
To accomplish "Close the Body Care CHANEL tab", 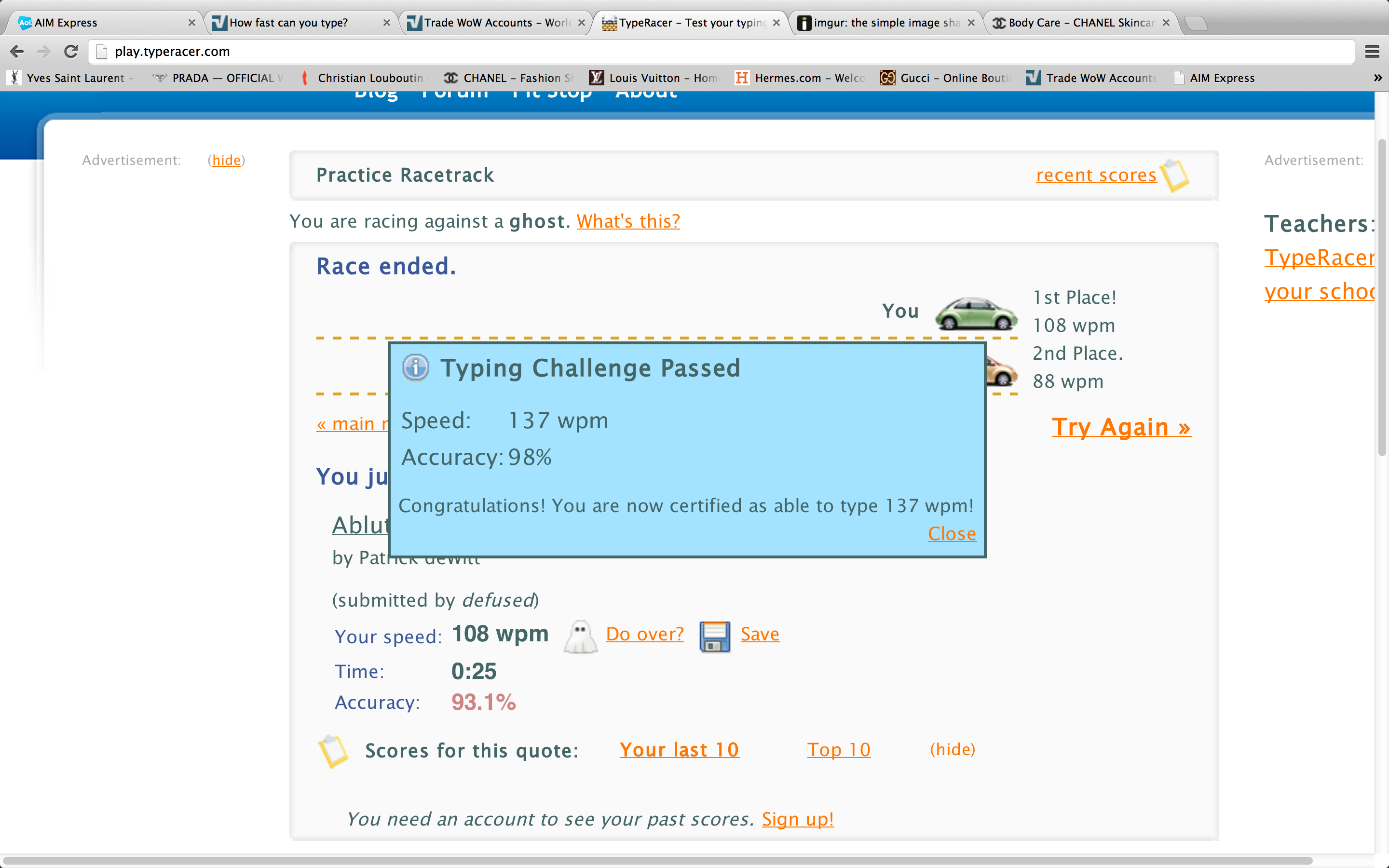I will coord(1166,23).
